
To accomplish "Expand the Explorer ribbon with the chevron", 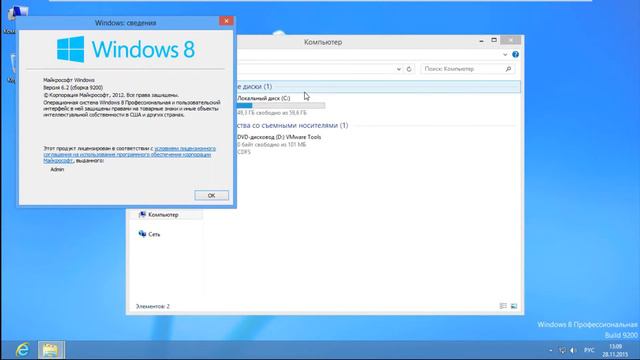I will (505, 54).
